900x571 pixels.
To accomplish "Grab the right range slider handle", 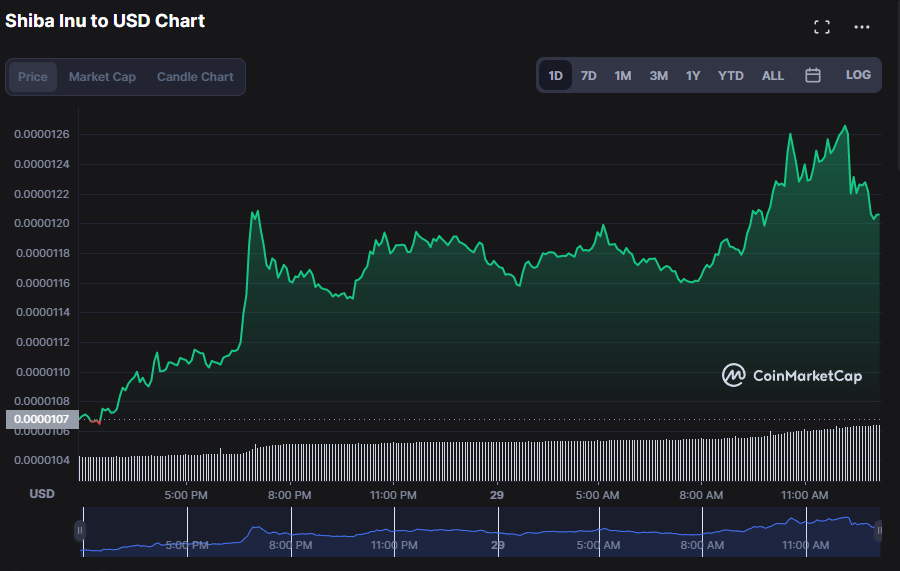I will tap(879, 531).
